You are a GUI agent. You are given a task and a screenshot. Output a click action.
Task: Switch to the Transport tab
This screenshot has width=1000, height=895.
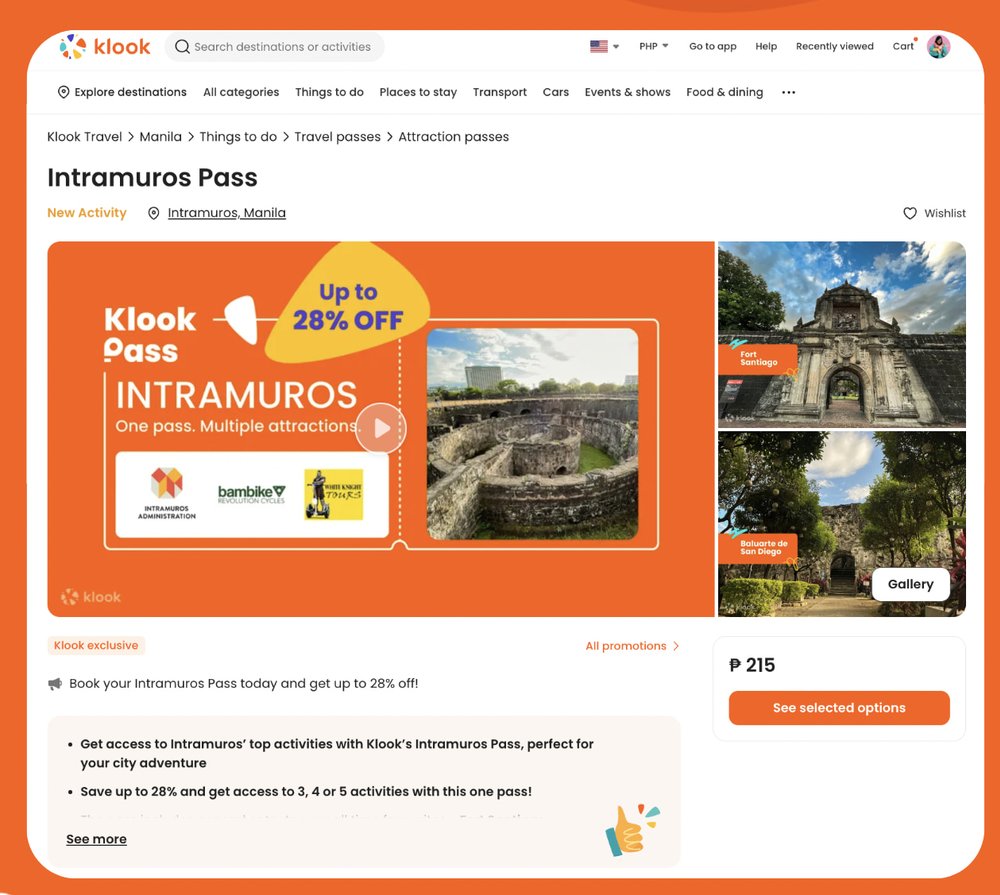click(499, 92)
